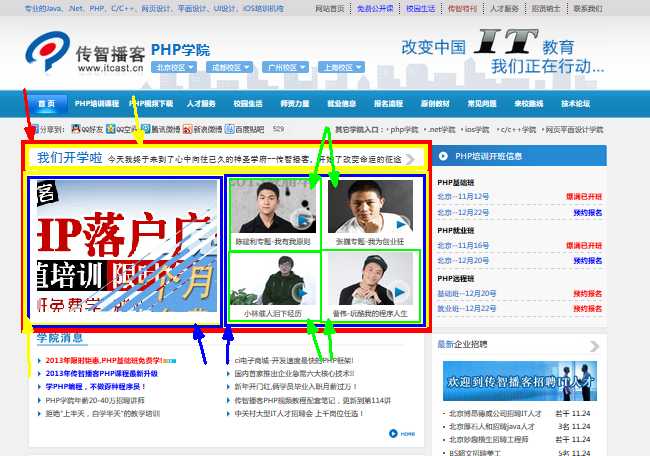Click 免费公开课 in top bar
This screenshot has width=650, height=456.
click(375, 8)
